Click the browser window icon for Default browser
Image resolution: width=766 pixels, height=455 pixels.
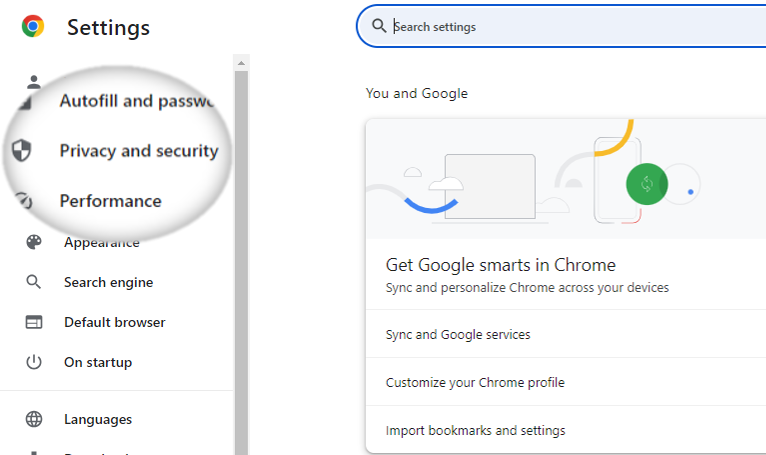(34, 322)
